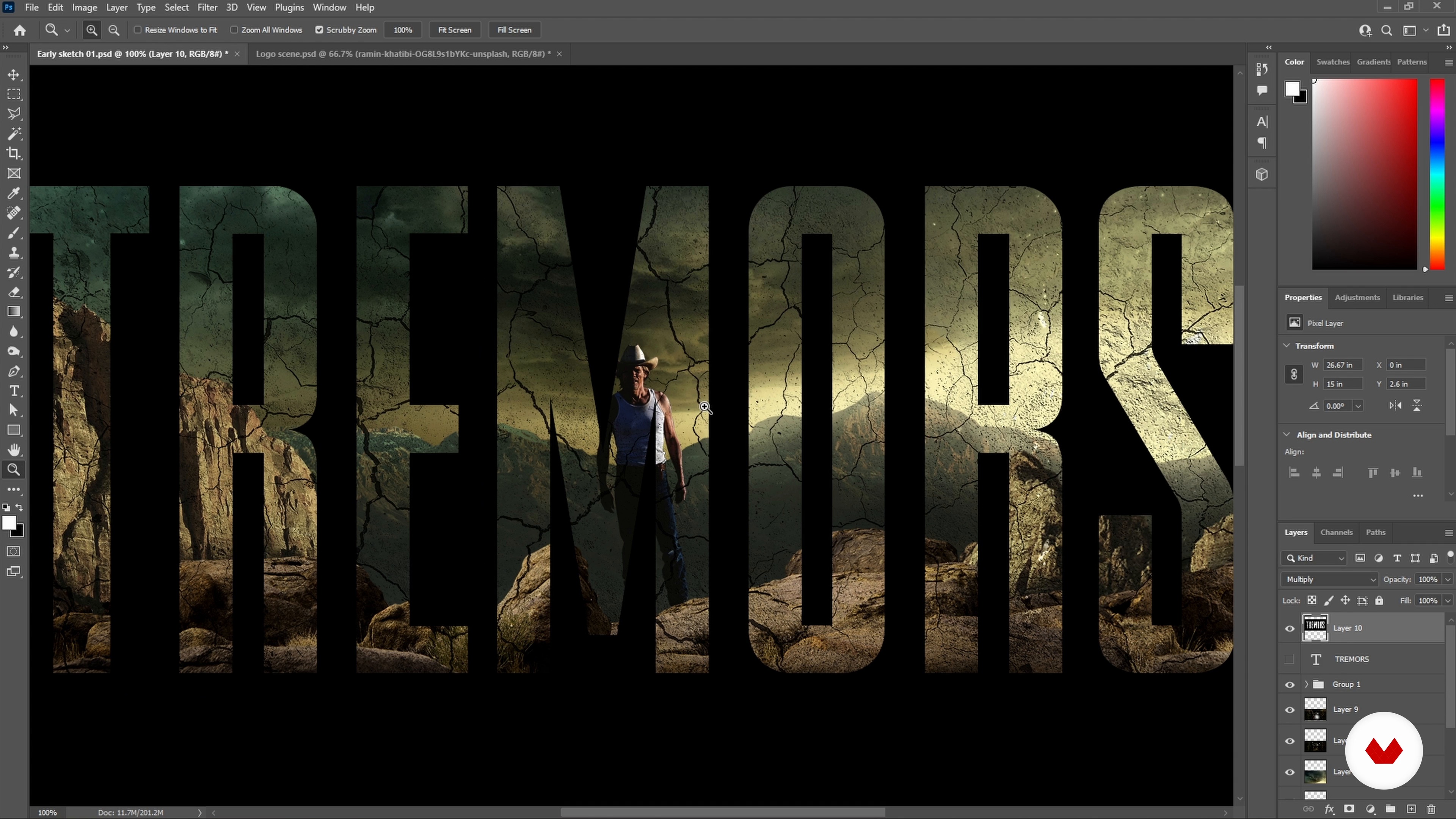Uncheck the Scrubby Zoom option
Viewport: 1456px width, 819px height.
pos(319,30)
